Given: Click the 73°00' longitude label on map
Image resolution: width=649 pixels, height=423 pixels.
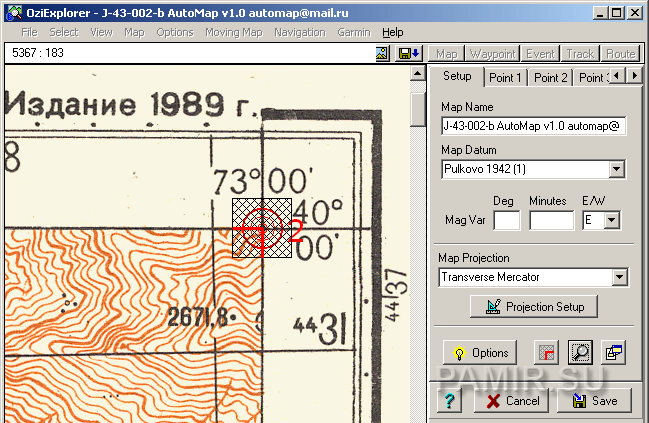Looking at the screenshot, I should click(262, 181).
